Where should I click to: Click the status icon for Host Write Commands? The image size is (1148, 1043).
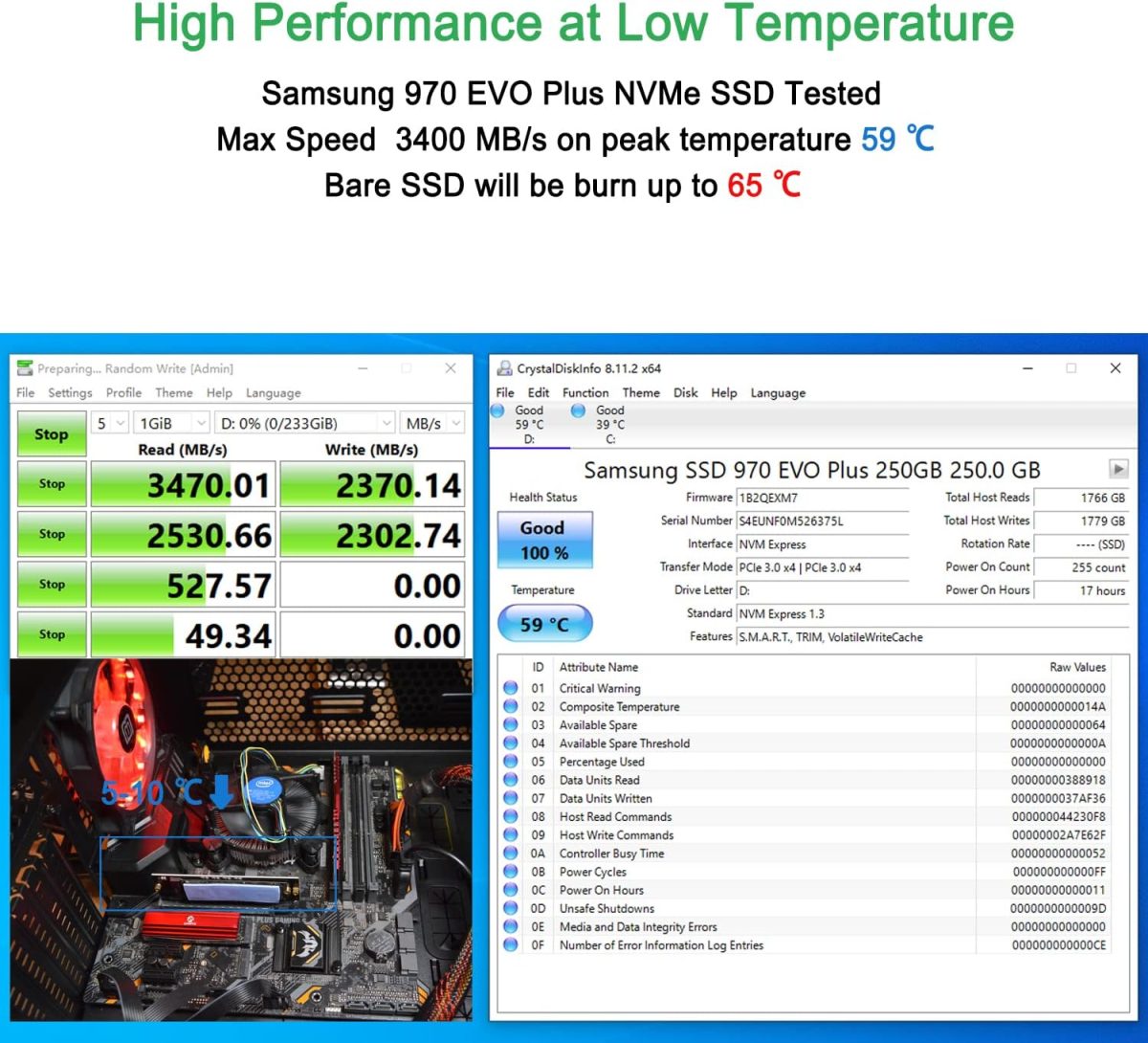coord(511,834)
